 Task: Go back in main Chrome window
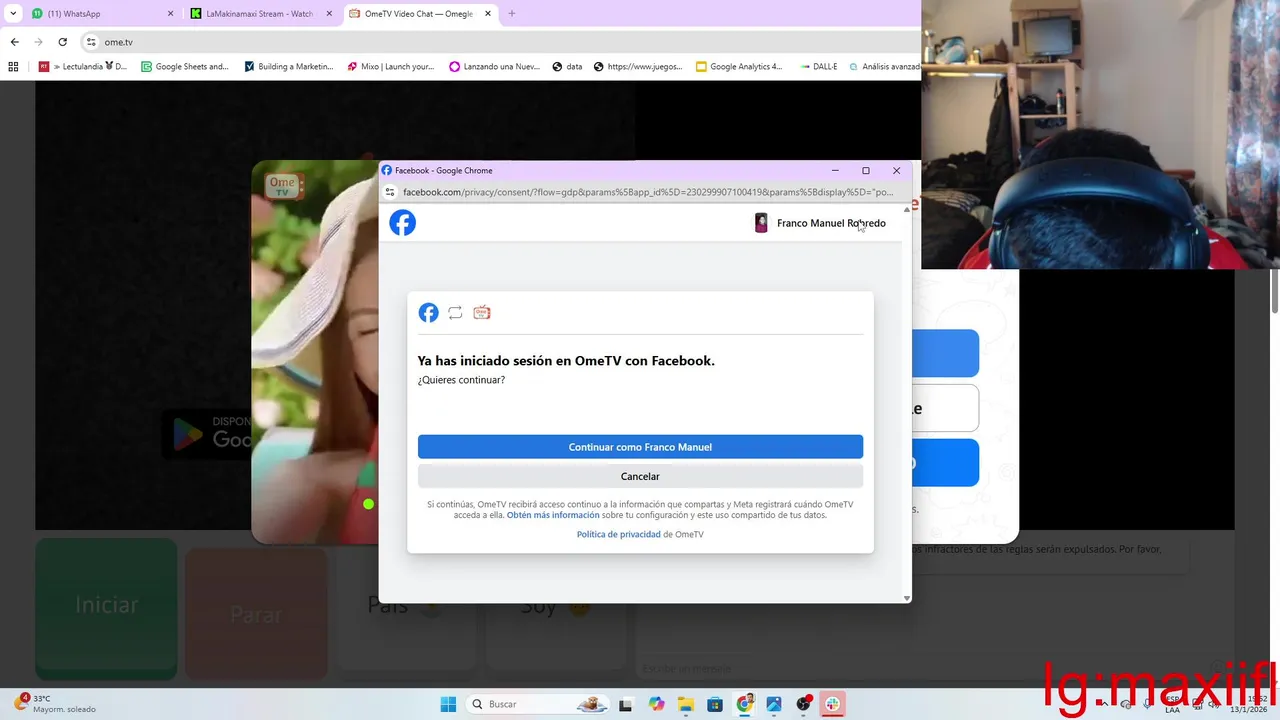[x=15, y=42]
